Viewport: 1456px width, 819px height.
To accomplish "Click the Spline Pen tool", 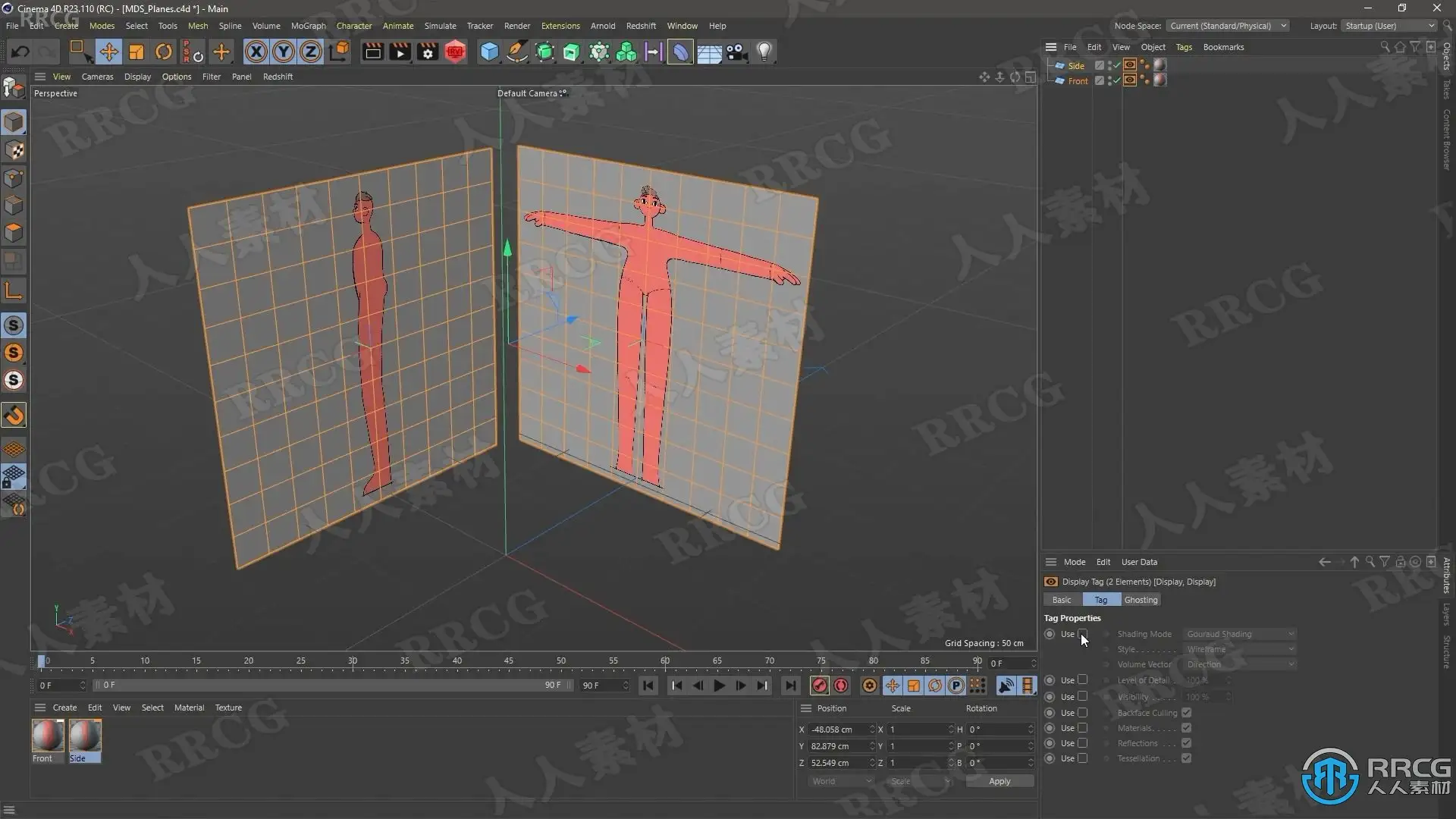I will tap(516, 52).
